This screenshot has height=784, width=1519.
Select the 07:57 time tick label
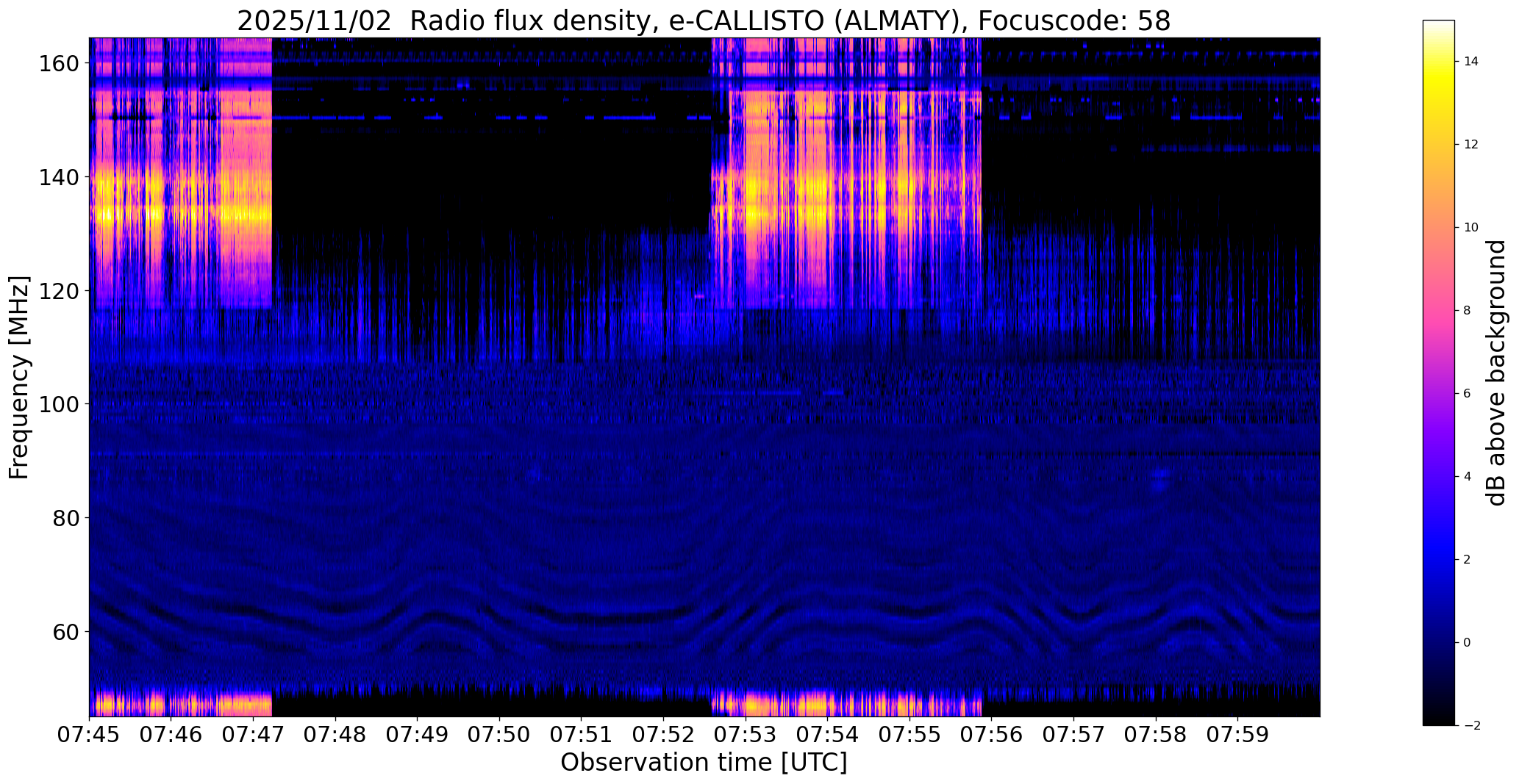pyautogui.click(x=1073, y=734)
